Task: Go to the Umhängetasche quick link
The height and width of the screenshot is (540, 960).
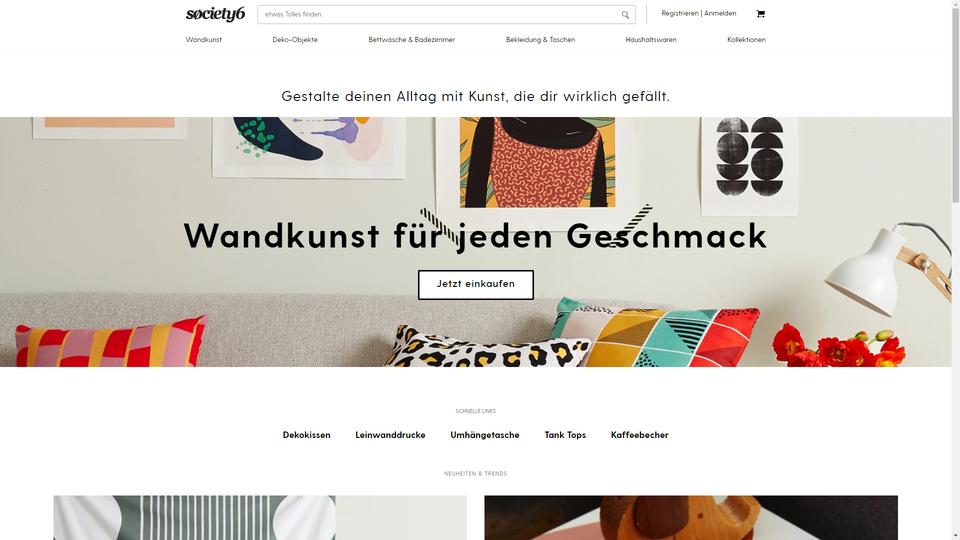Action: 485,435
